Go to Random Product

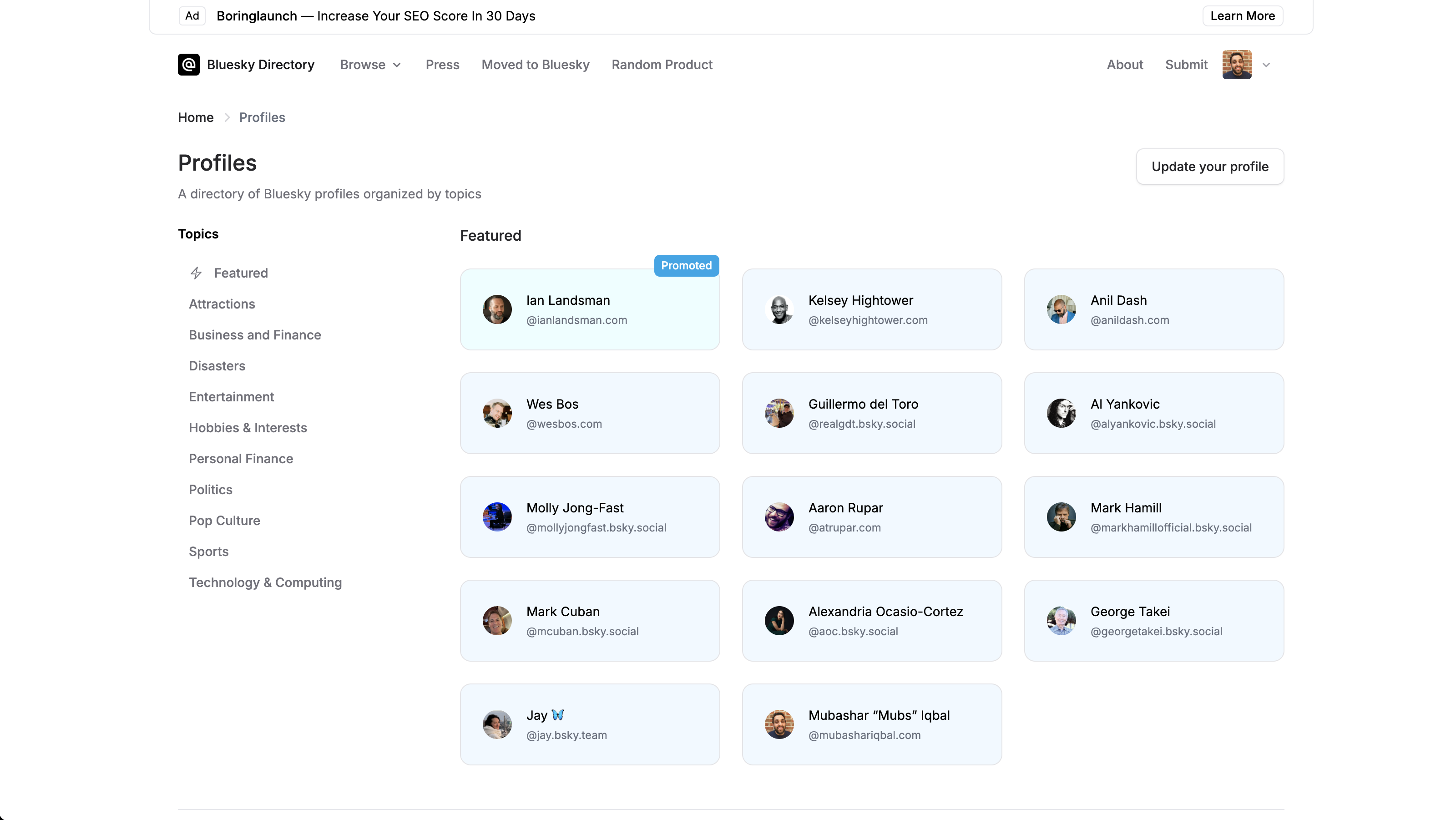coord(662,65)
